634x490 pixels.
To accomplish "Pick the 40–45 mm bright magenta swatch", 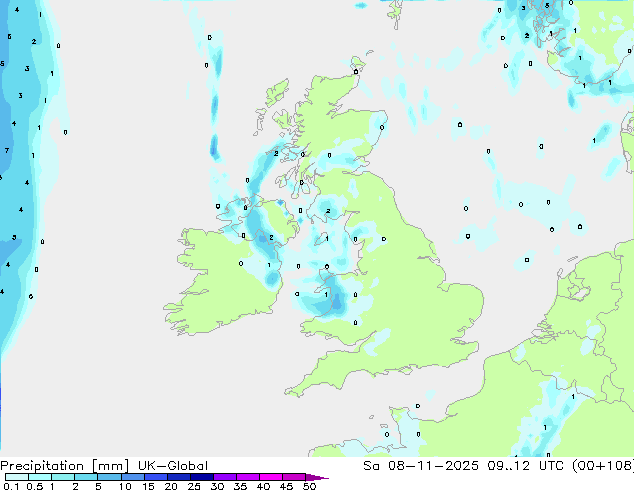I will tap(271, 477).
